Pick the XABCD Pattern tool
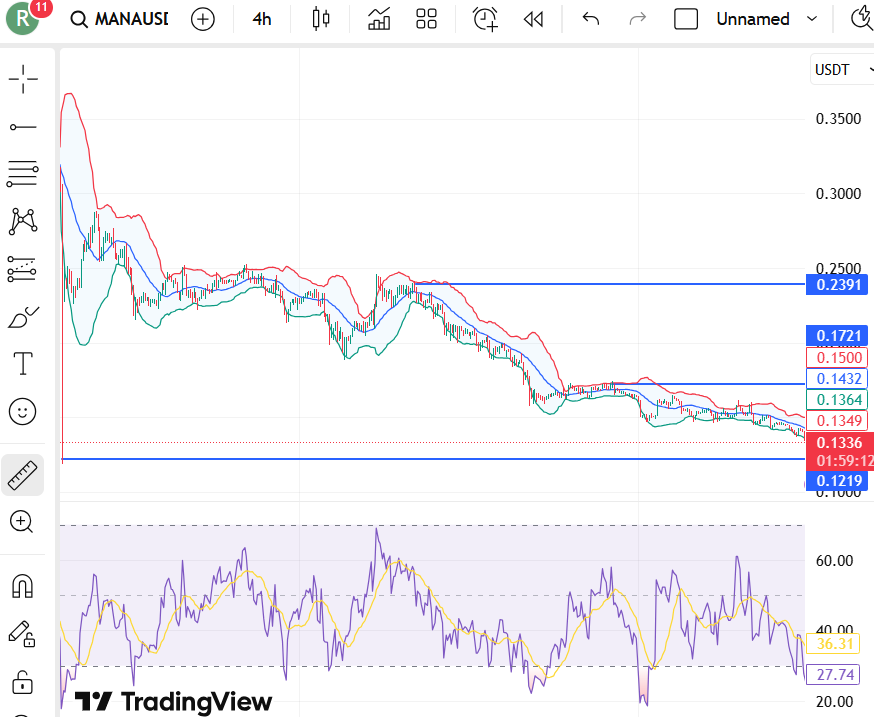 23,221
